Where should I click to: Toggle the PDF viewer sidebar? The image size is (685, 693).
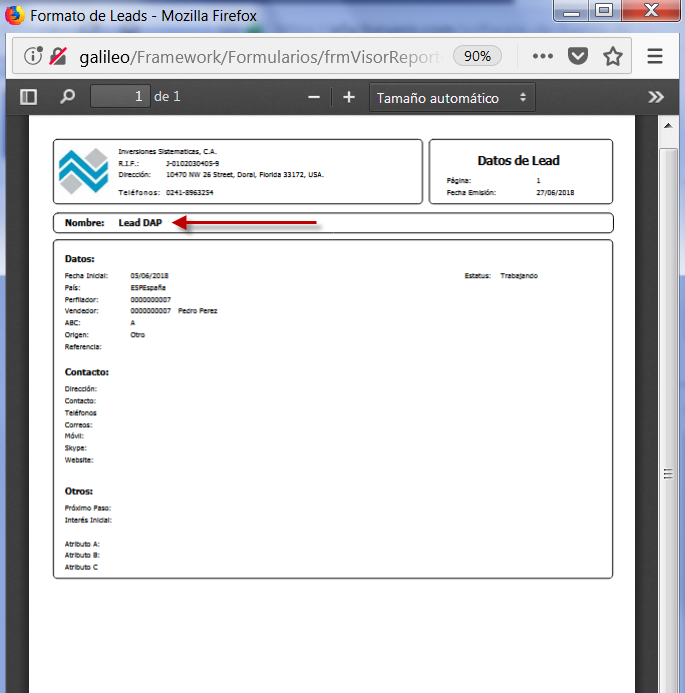[x=29, y=97]
